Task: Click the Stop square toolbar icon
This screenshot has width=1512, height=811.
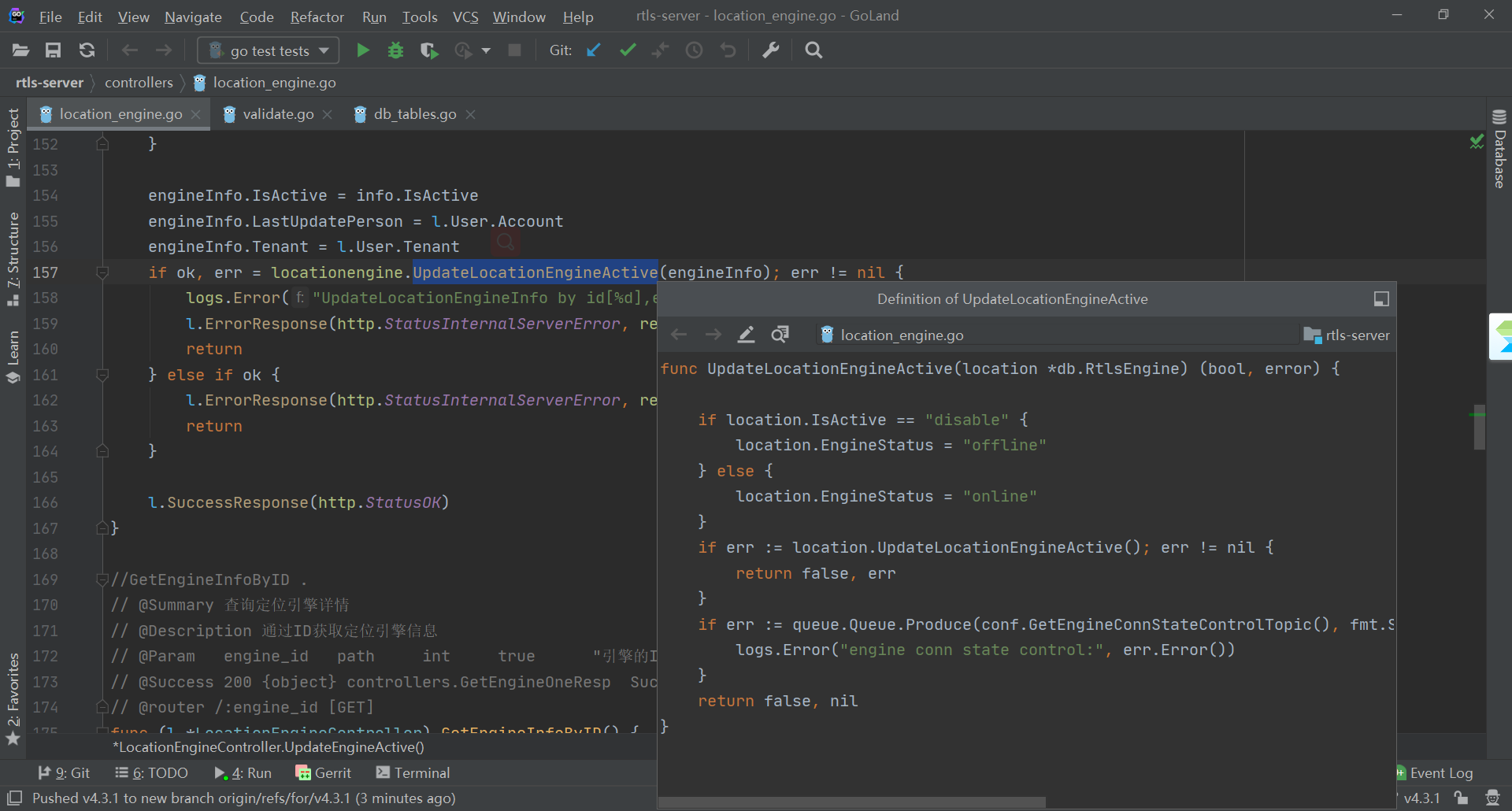Action: pyautogui.click(x=514, y=50)
